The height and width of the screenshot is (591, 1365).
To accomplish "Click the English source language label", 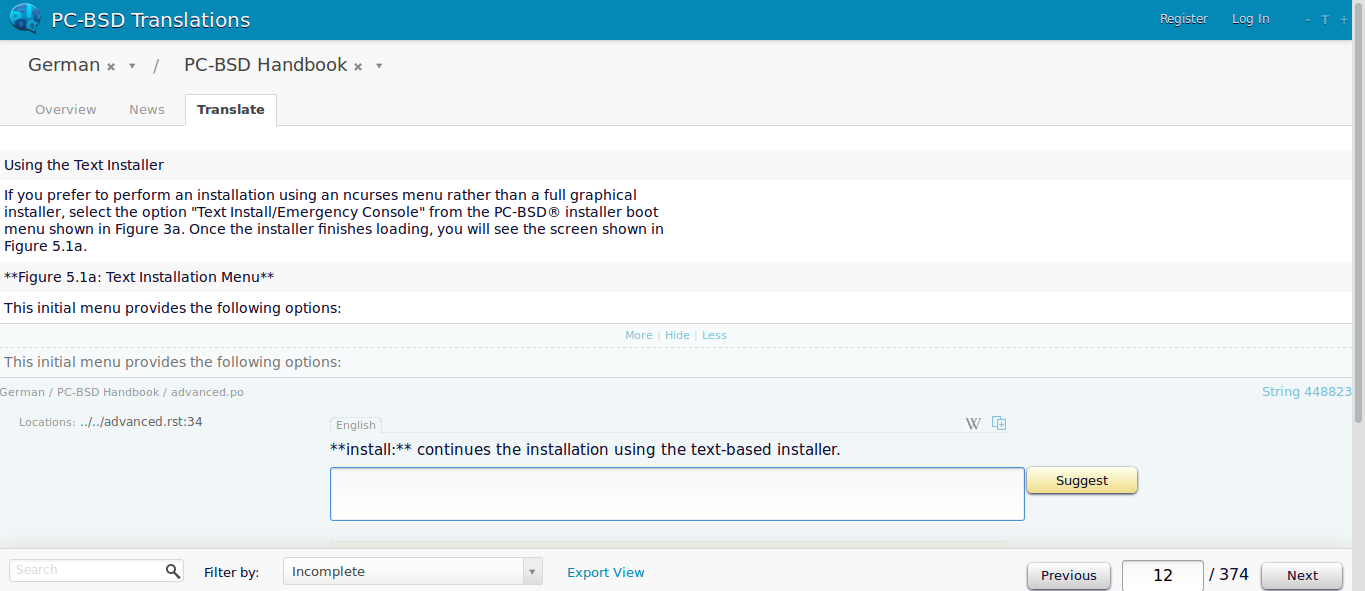I will 356,425.
